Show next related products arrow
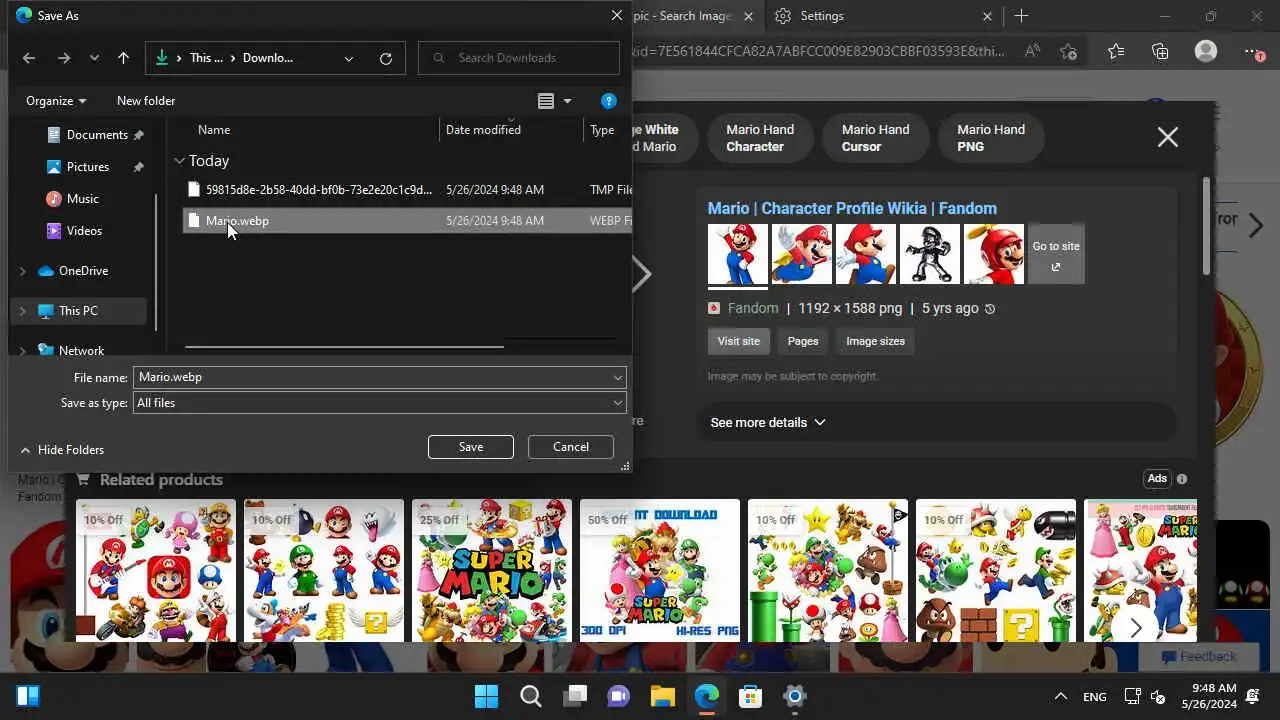The width and height of the screenshot is (1280, 720). tap(1135, 628)
